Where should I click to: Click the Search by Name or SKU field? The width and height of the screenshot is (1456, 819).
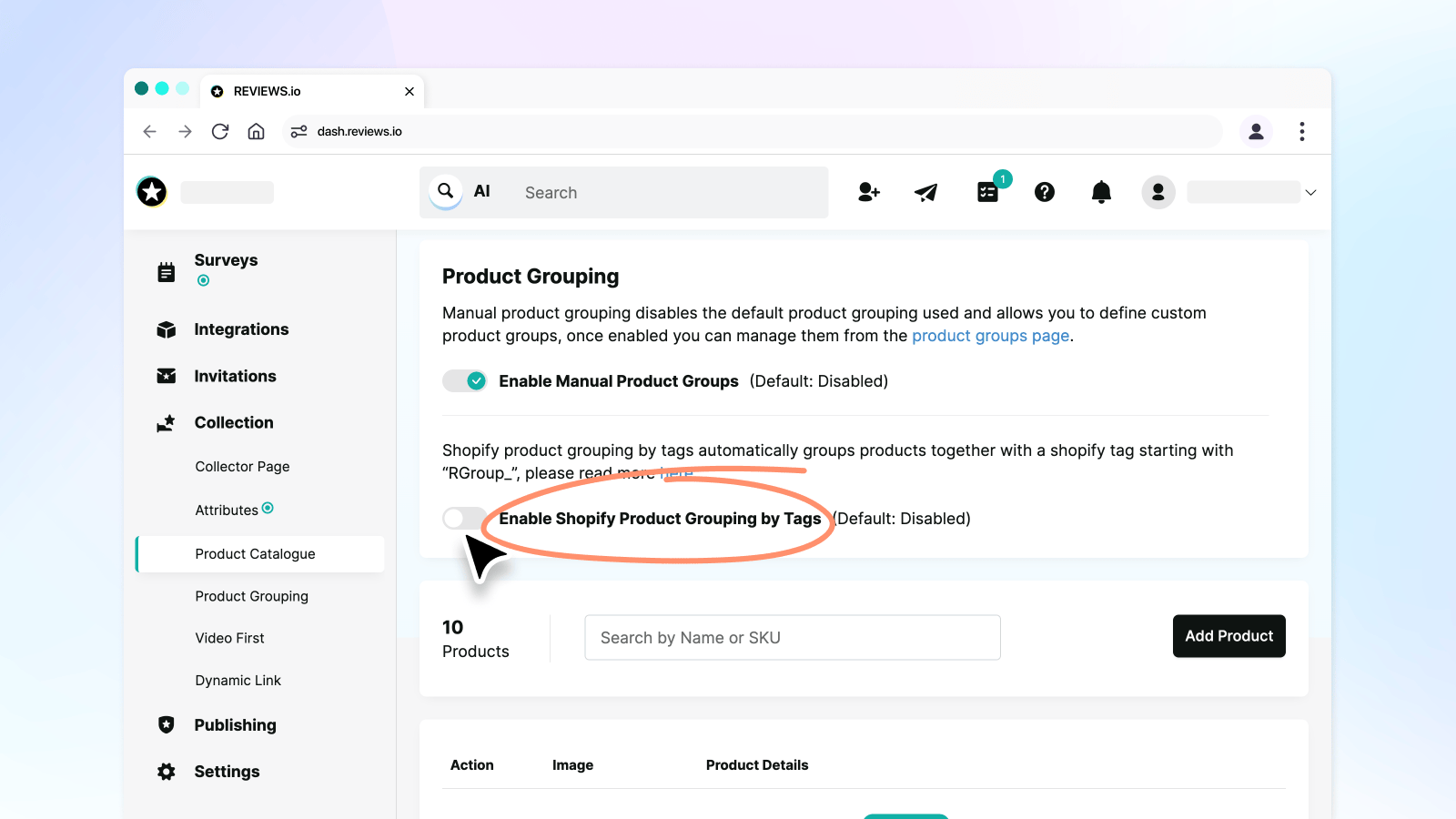(x=792, y=638)
